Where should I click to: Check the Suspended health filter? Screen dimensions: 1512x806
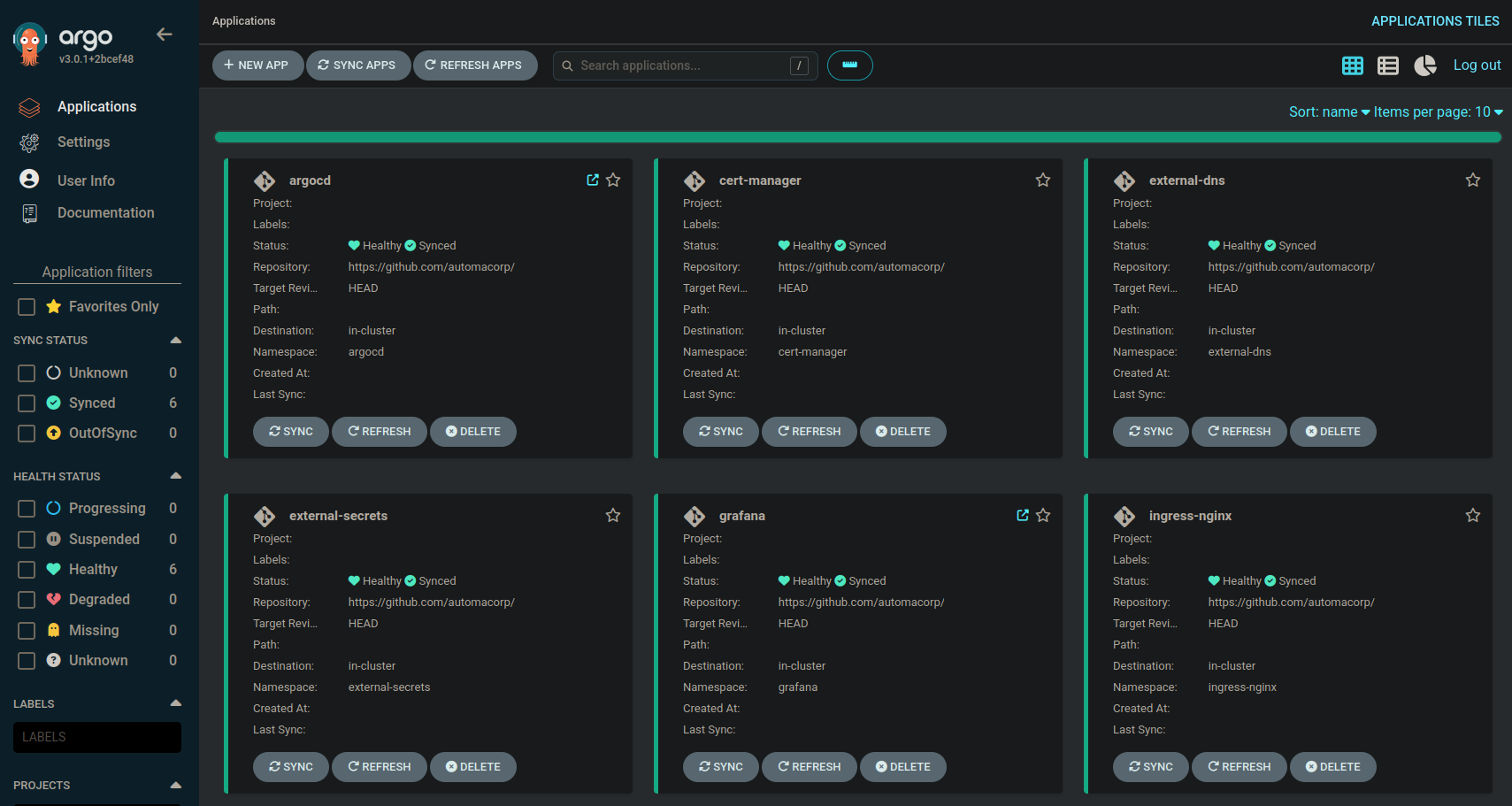coord(27,540)
